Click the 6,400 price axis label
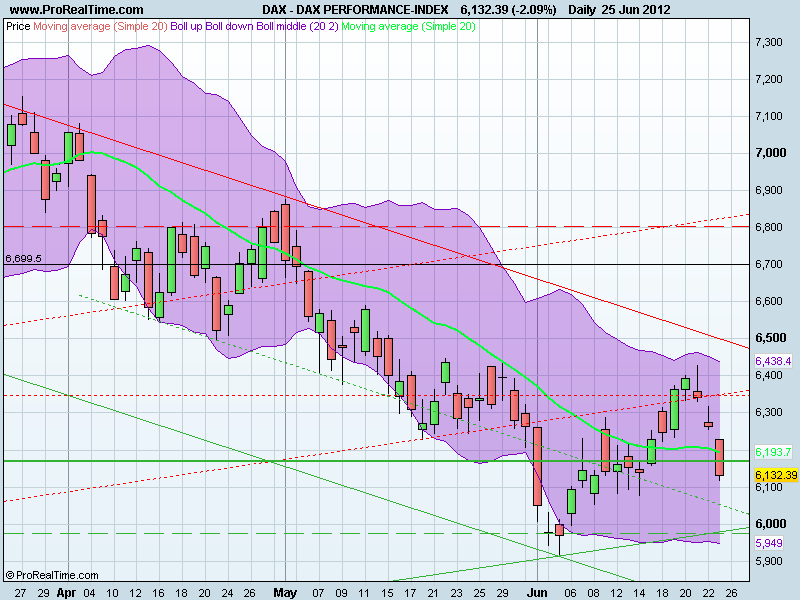 (x=768, y=375)
